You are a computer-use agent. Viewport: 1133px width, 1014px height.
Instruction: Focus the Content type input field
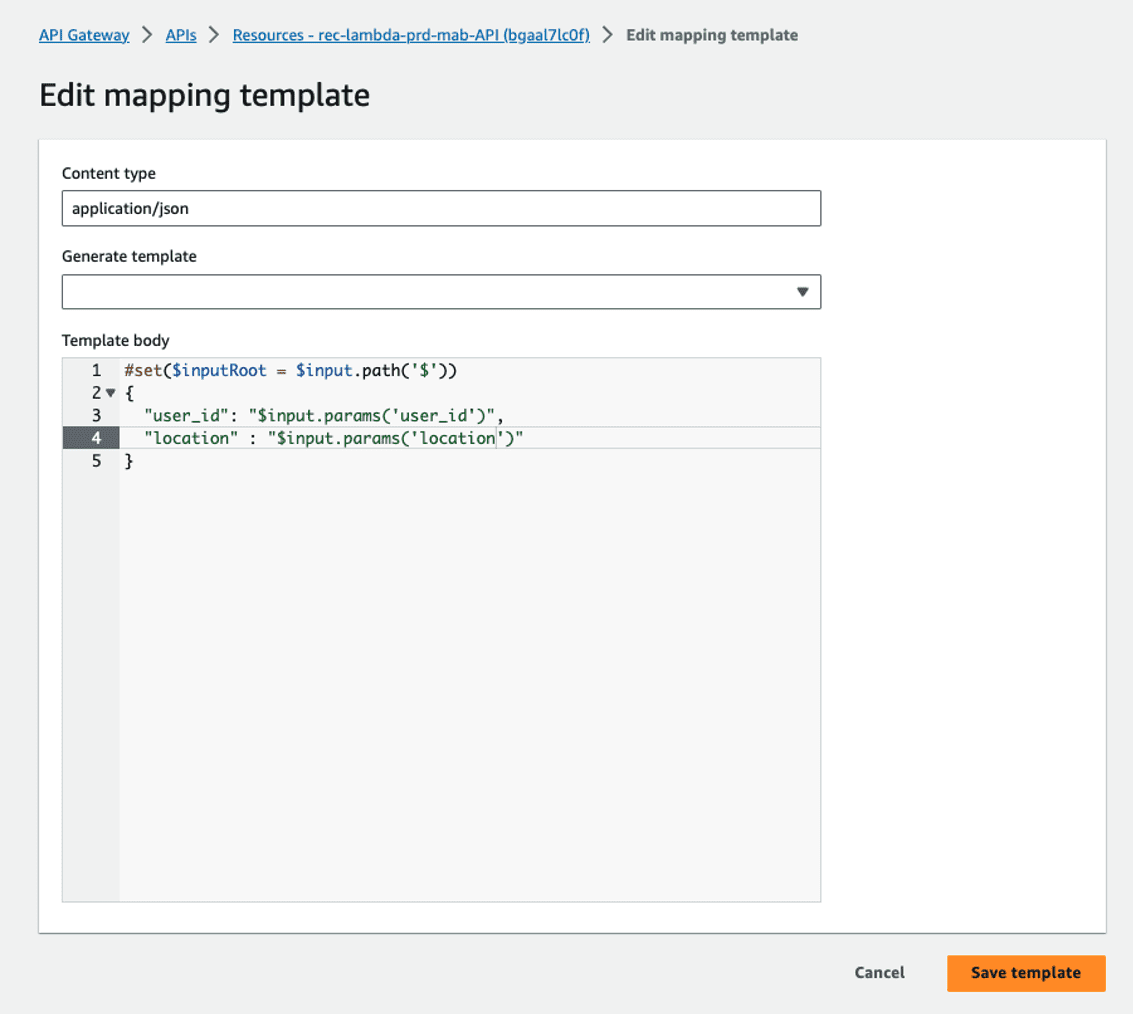click(440, 209)
